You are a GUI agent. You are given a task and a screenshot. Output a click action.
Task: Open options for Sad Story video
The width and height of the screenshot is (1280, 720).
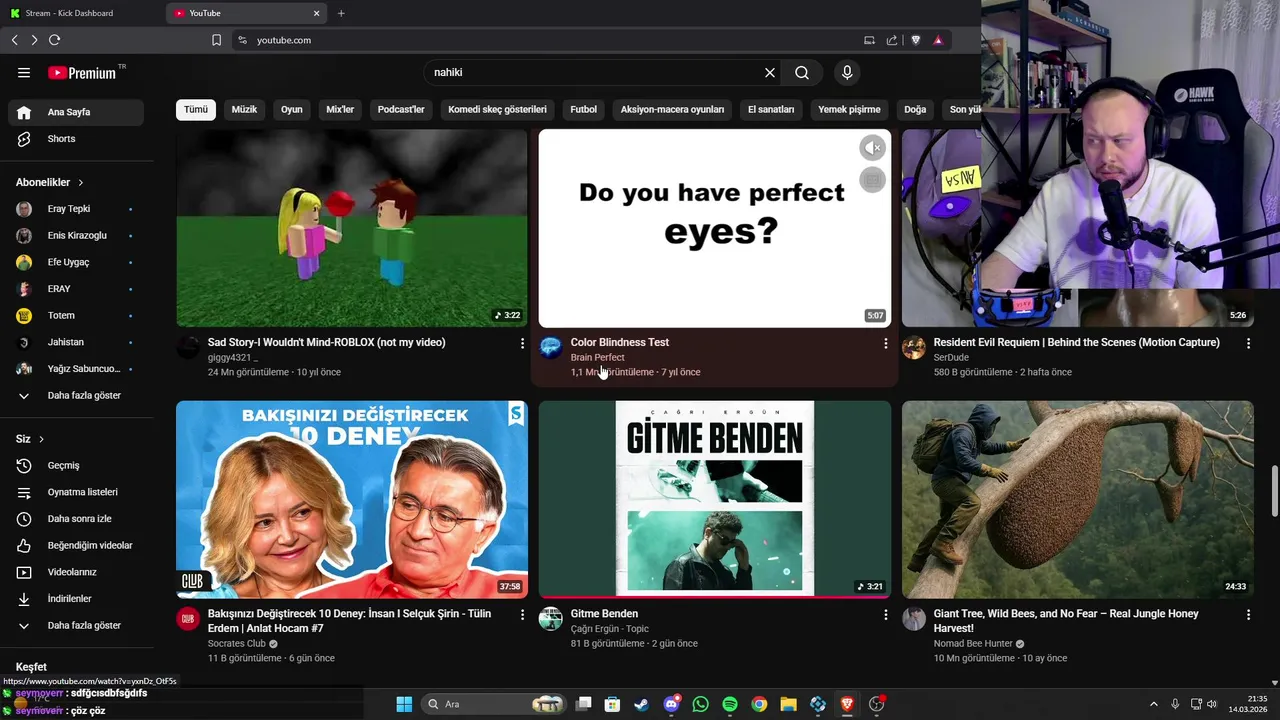522,343
